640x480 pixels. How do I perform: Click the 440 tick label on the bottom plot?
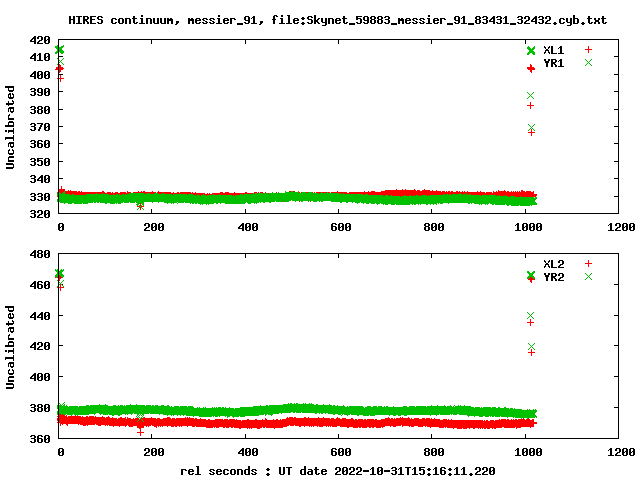pyautogui.click(x=40, y=316)
